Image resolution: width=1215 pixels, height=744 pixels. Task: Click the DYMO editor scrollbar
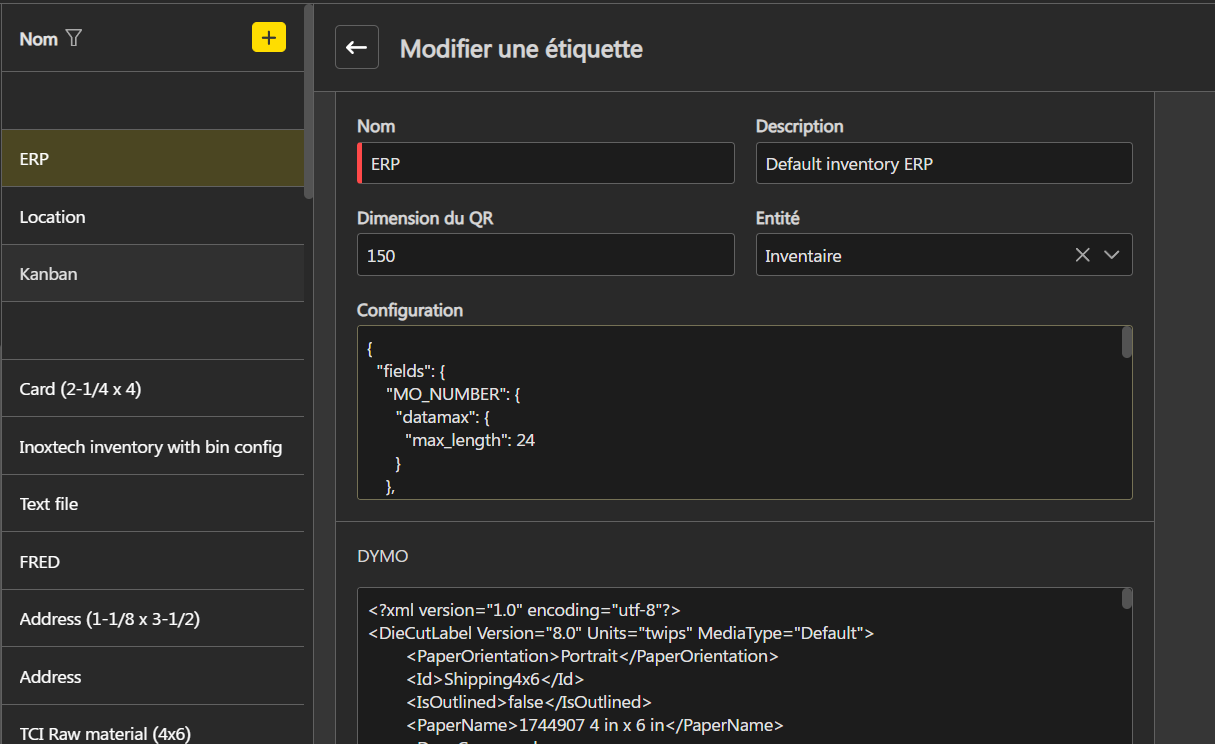point(1127,599)
